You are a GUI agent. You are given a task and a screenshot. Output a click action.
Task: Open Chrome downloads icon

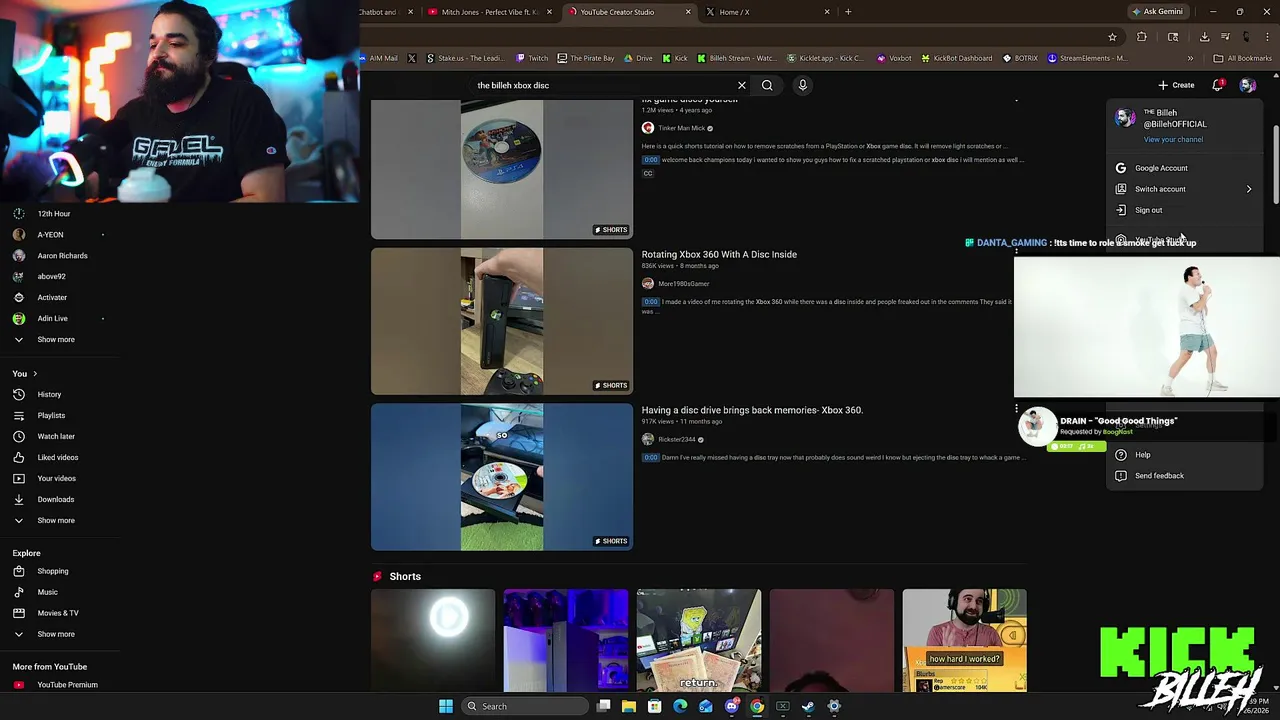[1204, 37]
